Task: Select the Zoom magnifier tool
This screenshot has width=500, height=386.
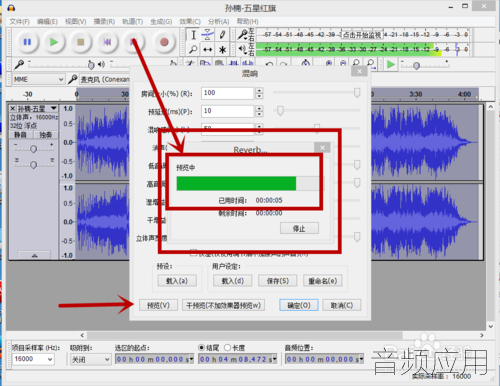Action: tap(193, 50)
